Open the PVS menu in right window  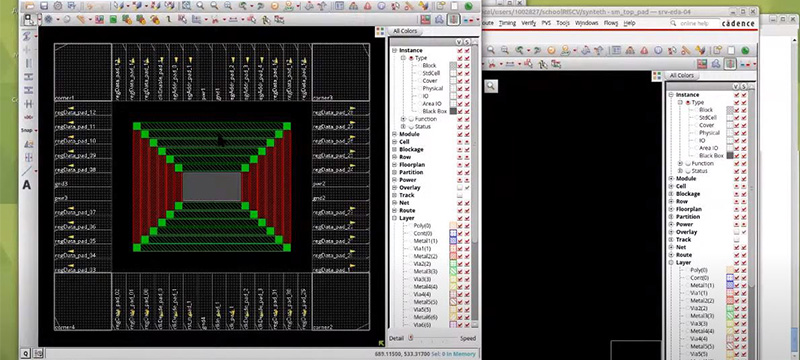pos(546,23)
